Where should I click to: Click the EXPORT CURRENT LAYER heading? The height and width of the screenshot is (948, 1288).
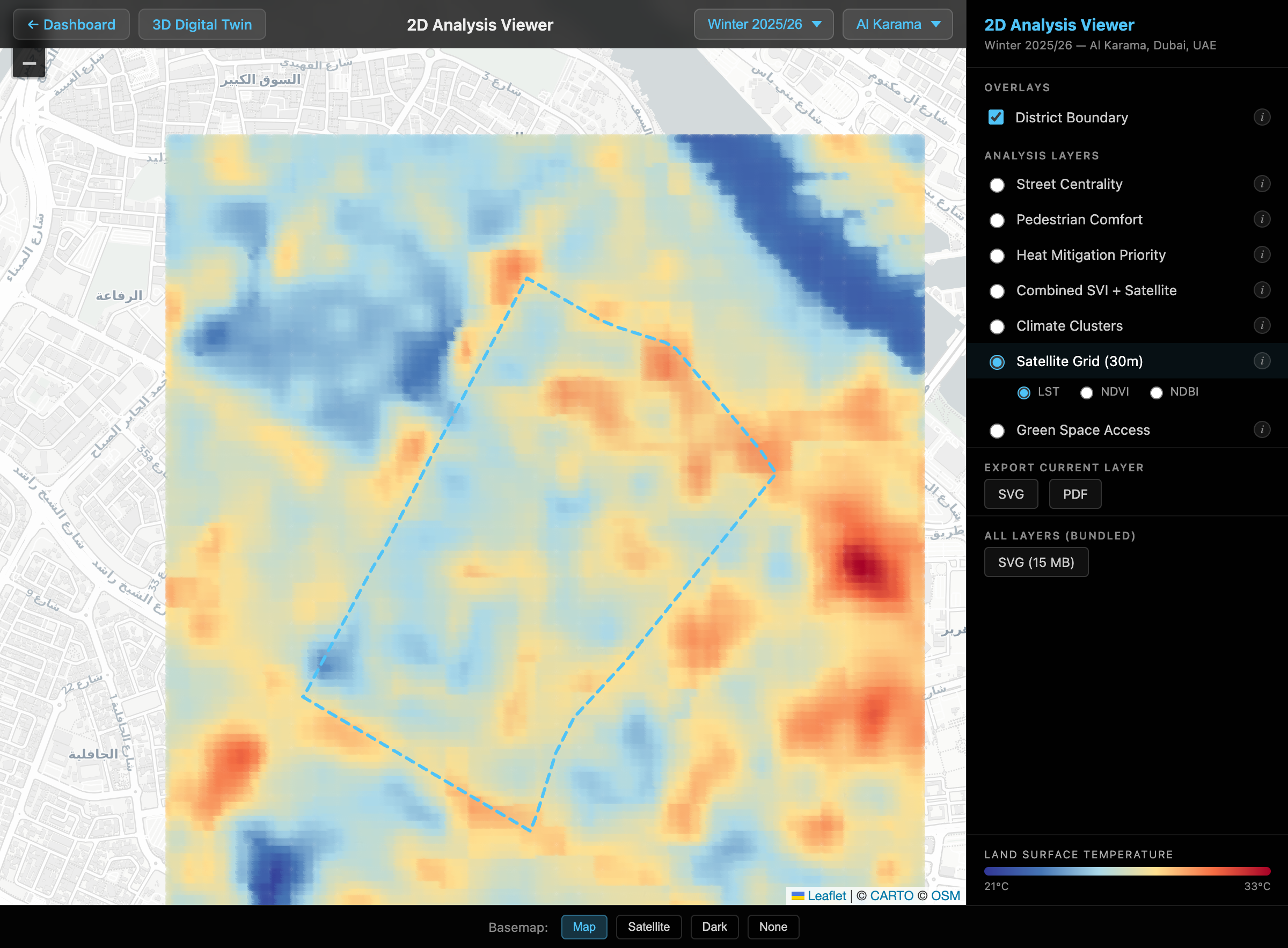[1064, 467]
